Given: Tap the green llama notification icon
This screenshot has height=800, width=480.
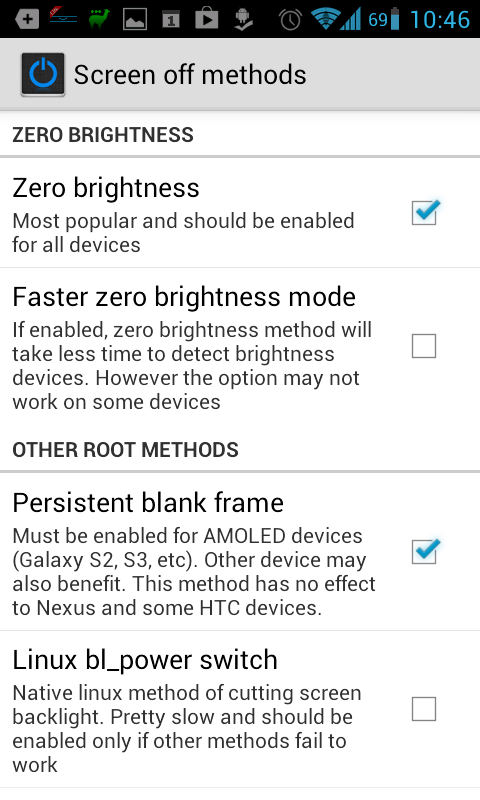Looking at the screenshot, I should (x=98, y=19).
